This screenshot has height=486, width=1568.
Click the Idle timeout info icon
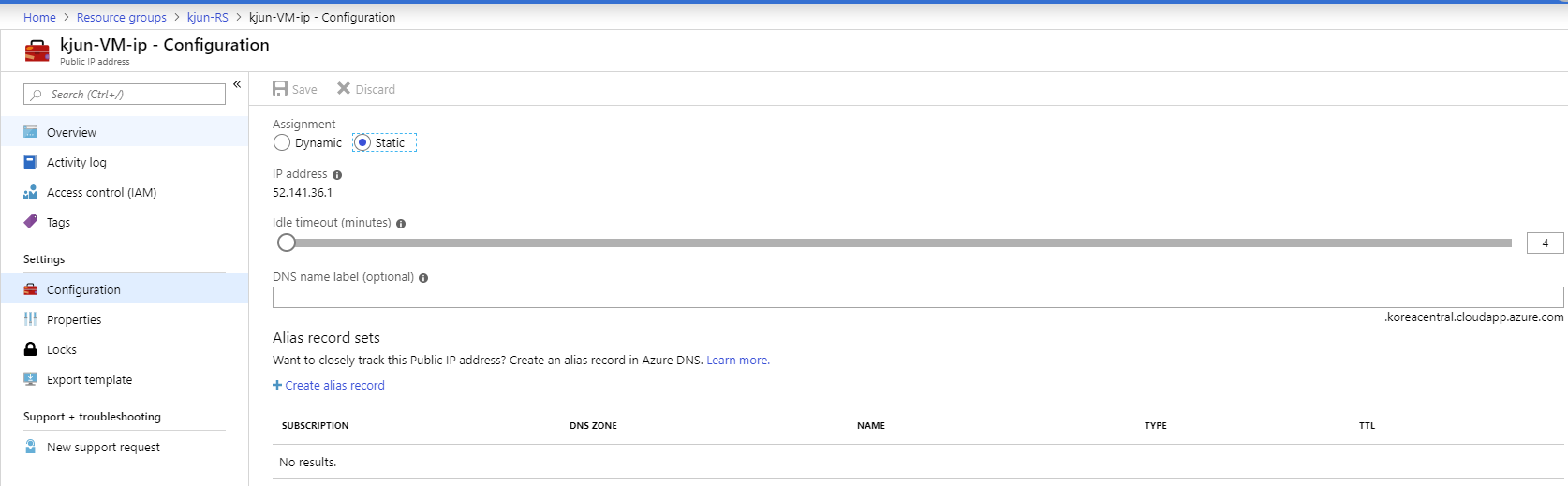pyautogui.click(x=401, y=224)
